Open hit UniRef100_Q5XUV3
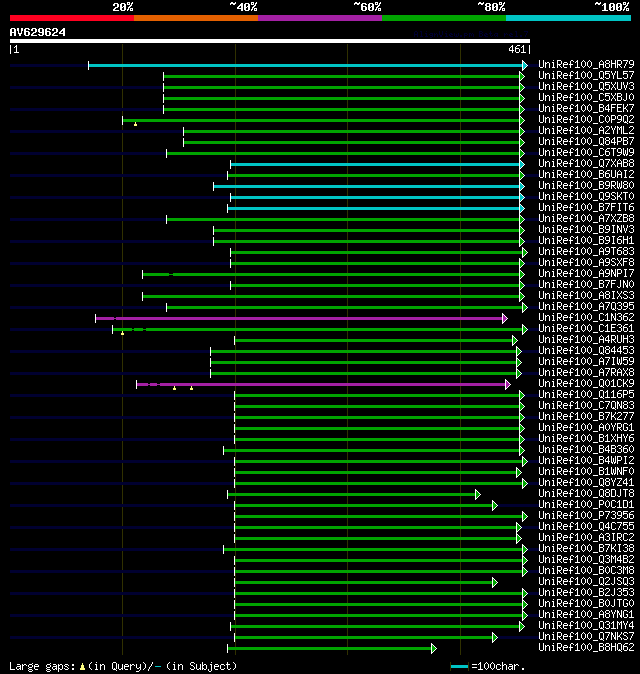This screenshot has width=640, height=674. 586,86
